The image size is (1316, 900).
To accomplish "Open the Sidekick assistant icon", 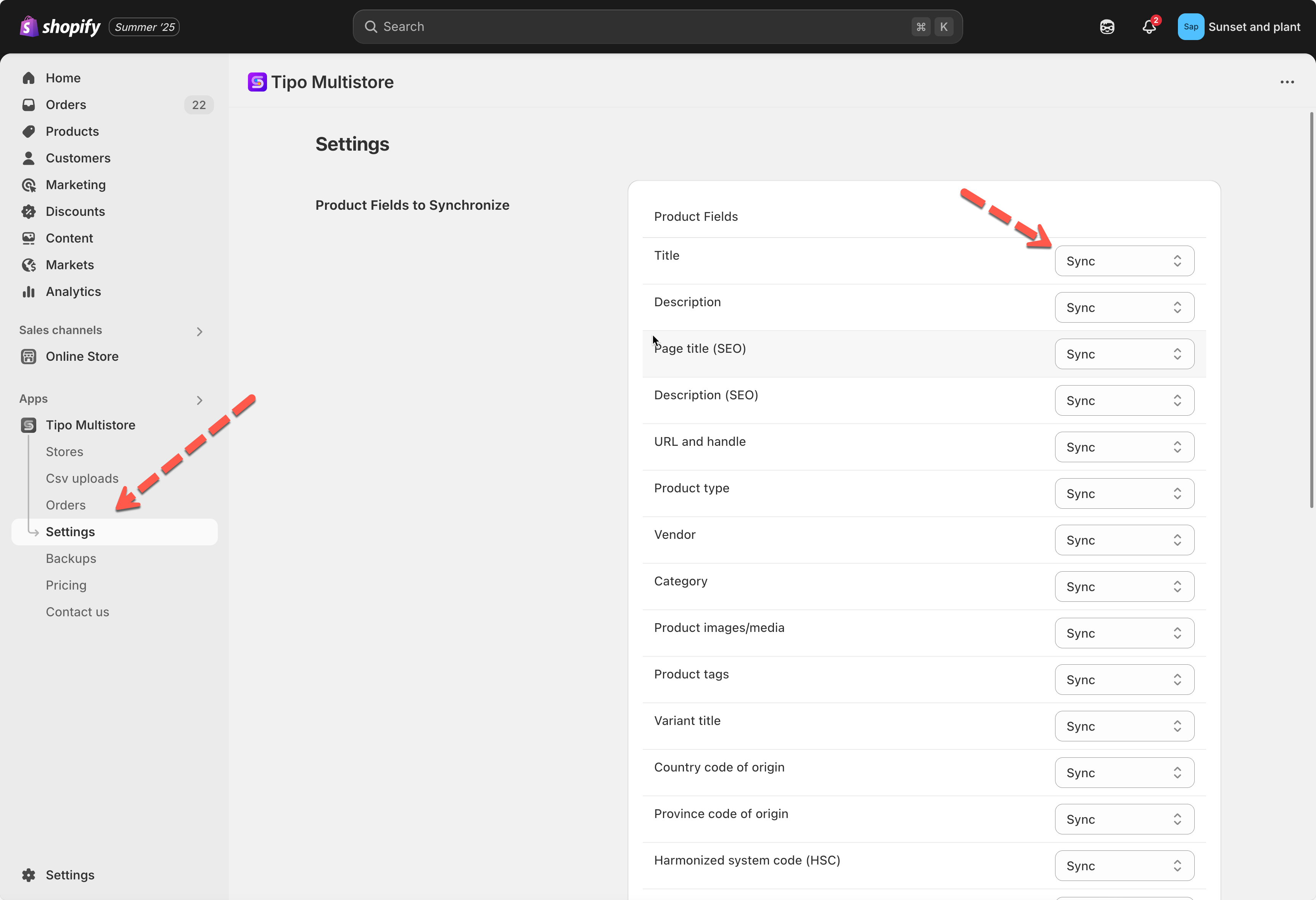I will (x=1107, y=27).
